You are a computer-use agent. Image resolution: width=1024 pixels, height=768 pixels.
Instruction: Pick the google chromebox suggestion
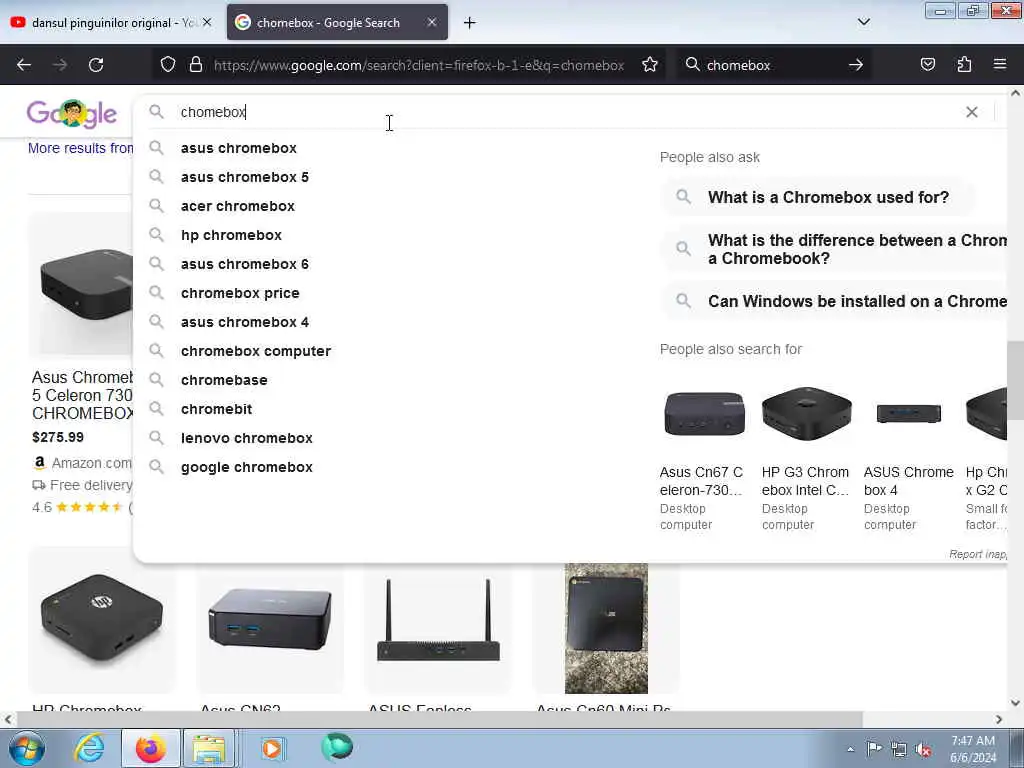[246, 467]
